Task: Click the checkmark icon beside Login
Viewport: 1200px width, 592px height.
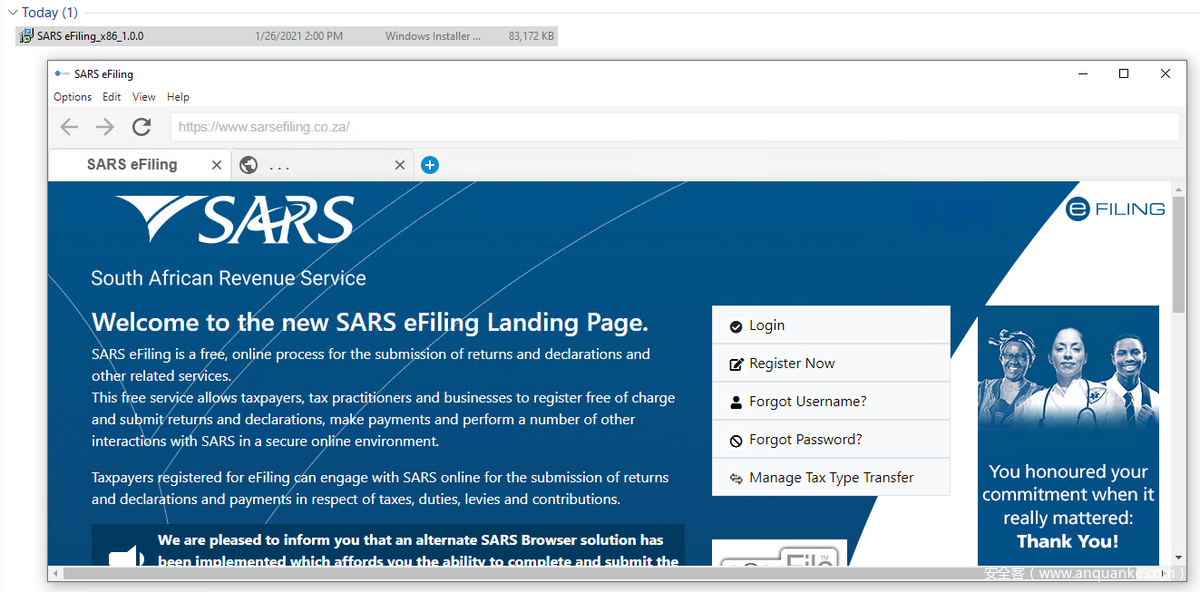Action: click(x=736, y=326)
